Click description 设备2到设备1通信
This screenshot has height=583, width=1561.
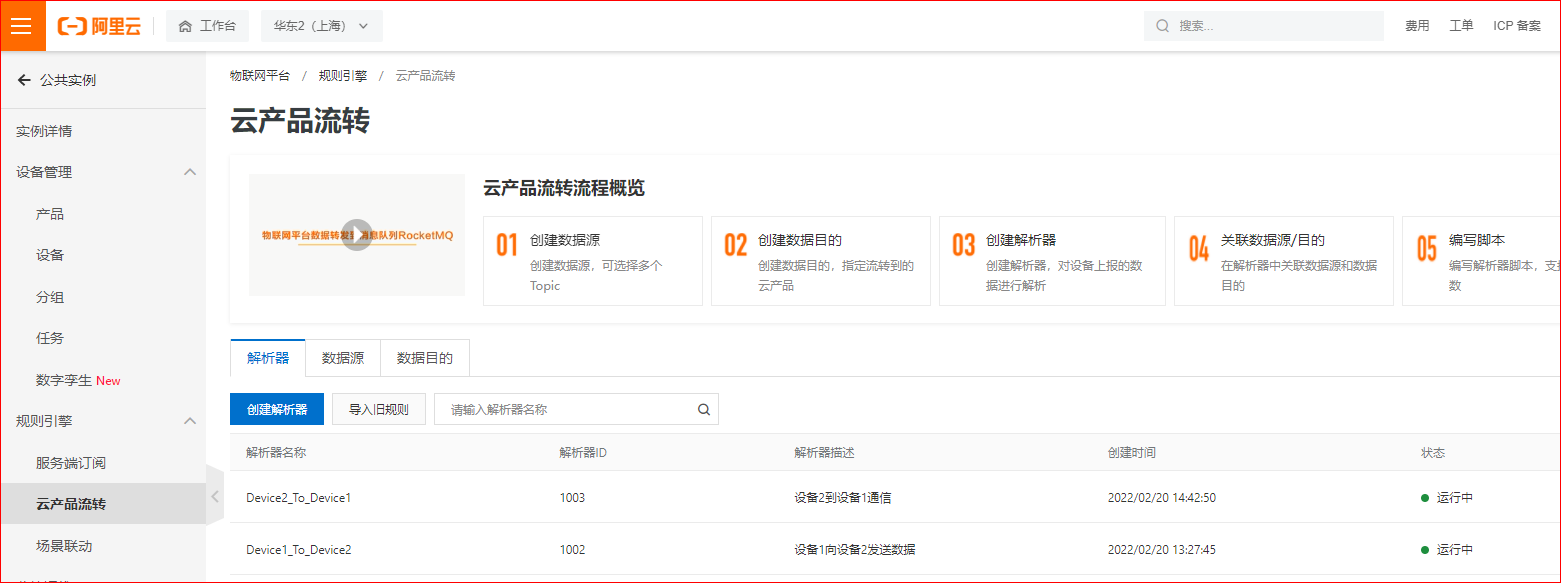(843, 497)
